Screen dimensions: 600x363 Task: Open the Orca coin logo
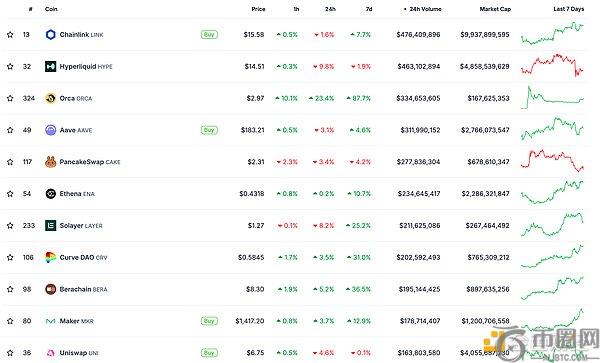[x=51, y=98]
